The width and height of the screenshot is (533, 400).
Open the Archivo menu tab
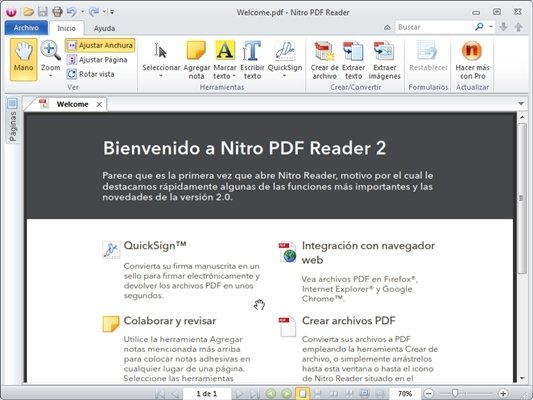(x=26, y=28)
